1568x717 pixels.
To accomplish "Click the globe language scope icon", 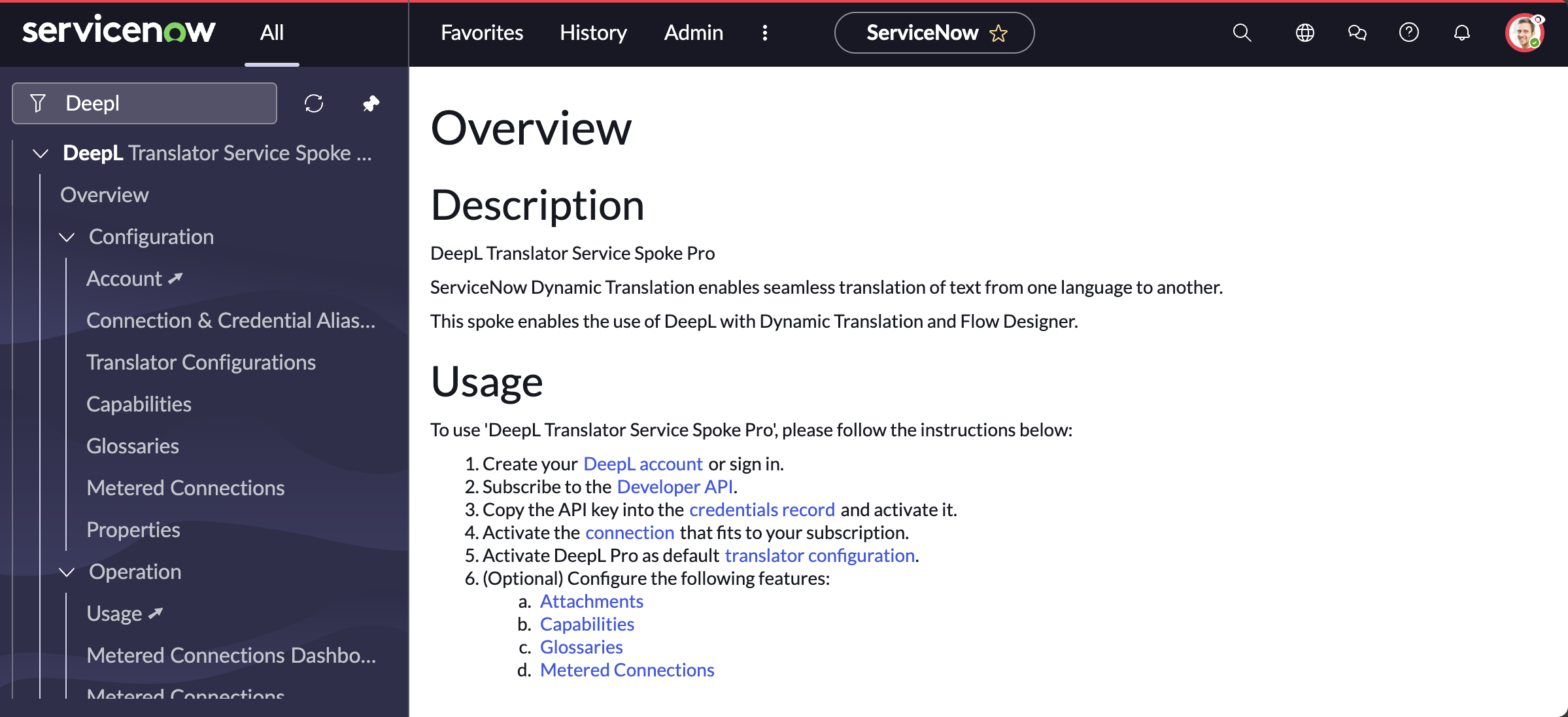I will click(1304, 33).
